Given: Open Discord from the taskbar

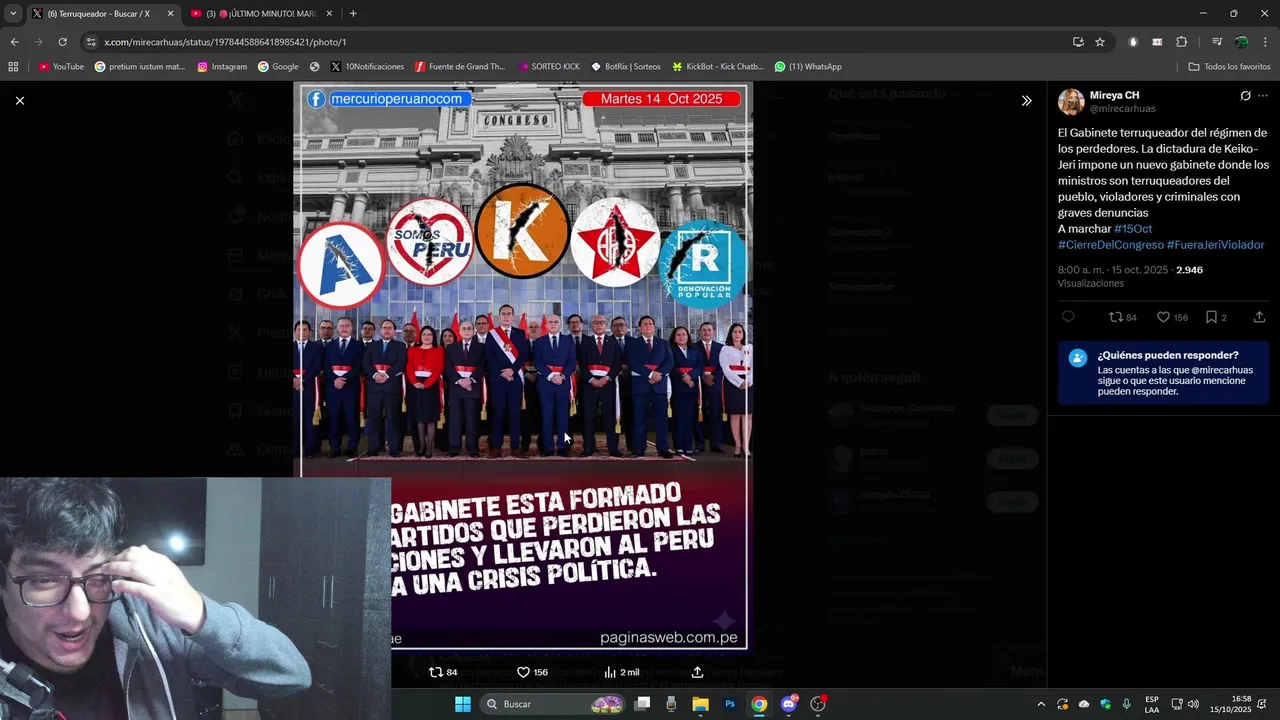Looking at the screenshot, I should (x=789, y=704).
